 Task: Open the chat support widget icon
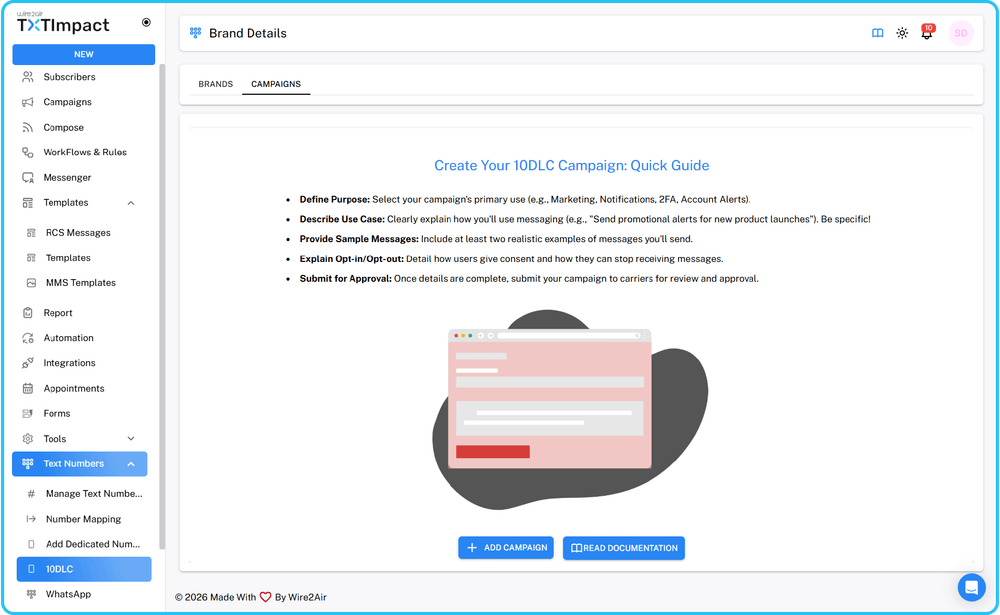tap(971, 587)
